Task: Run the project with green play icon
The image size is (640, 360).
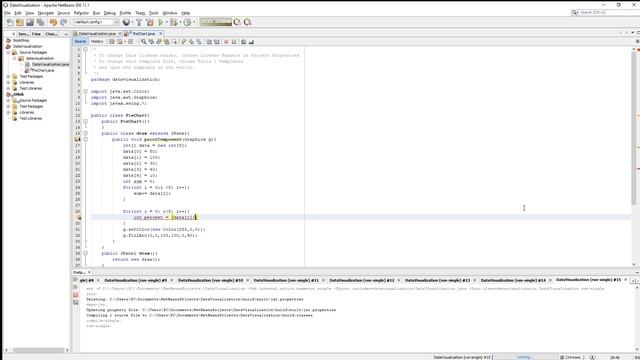Action: (161, 22)
